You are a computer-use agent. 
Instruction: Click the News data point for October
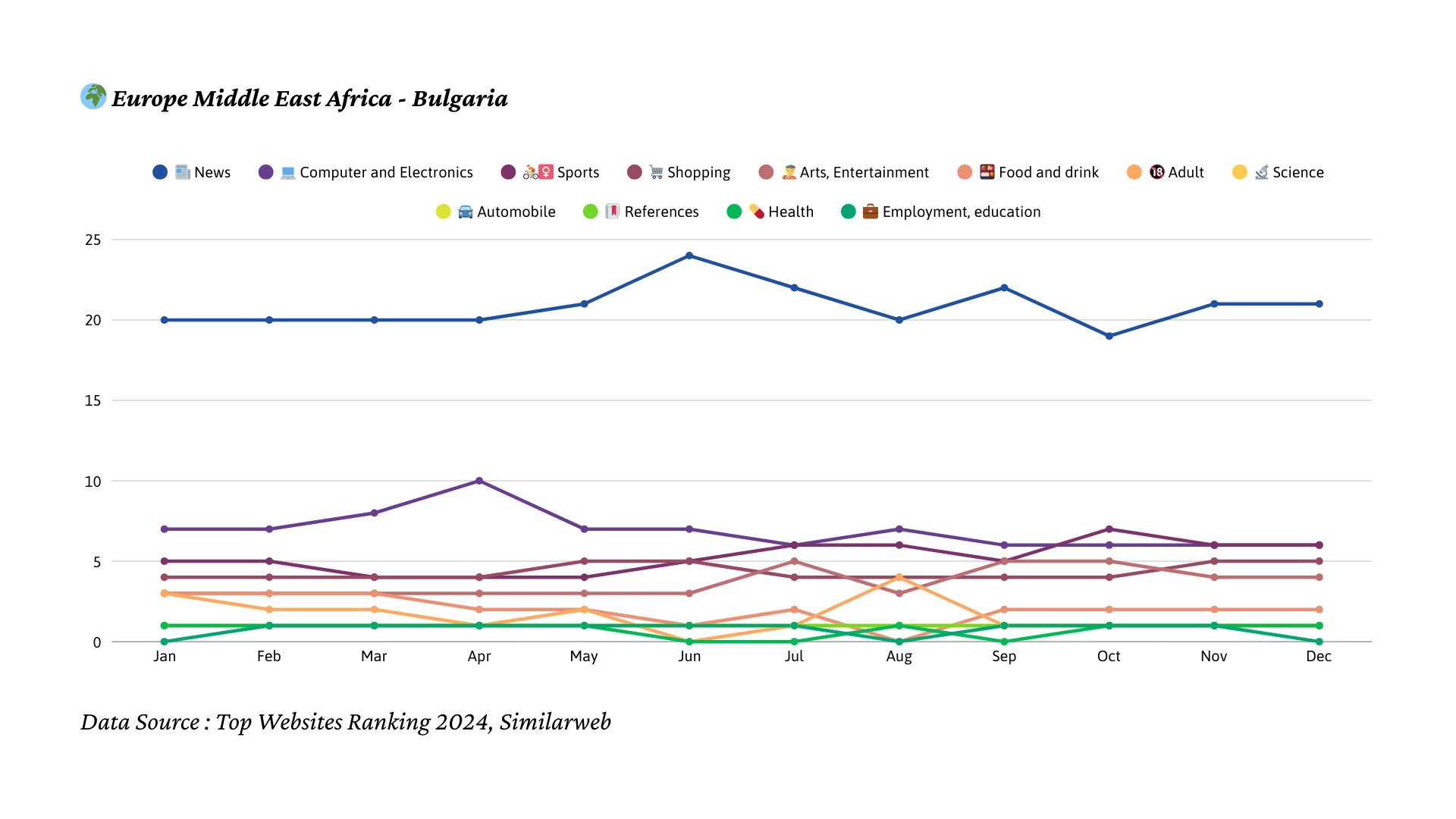pos(1109,336)
